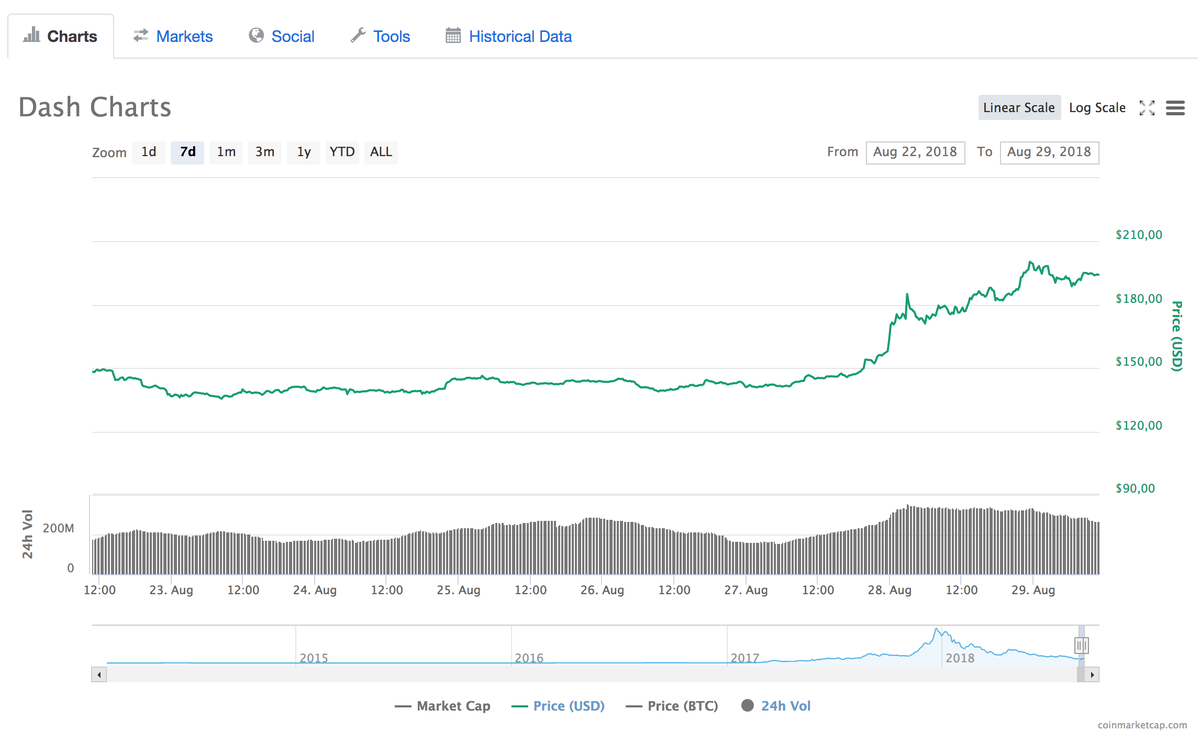Set zoom range to 1d
Screen dimensions: 1200x742
(149, 152)
